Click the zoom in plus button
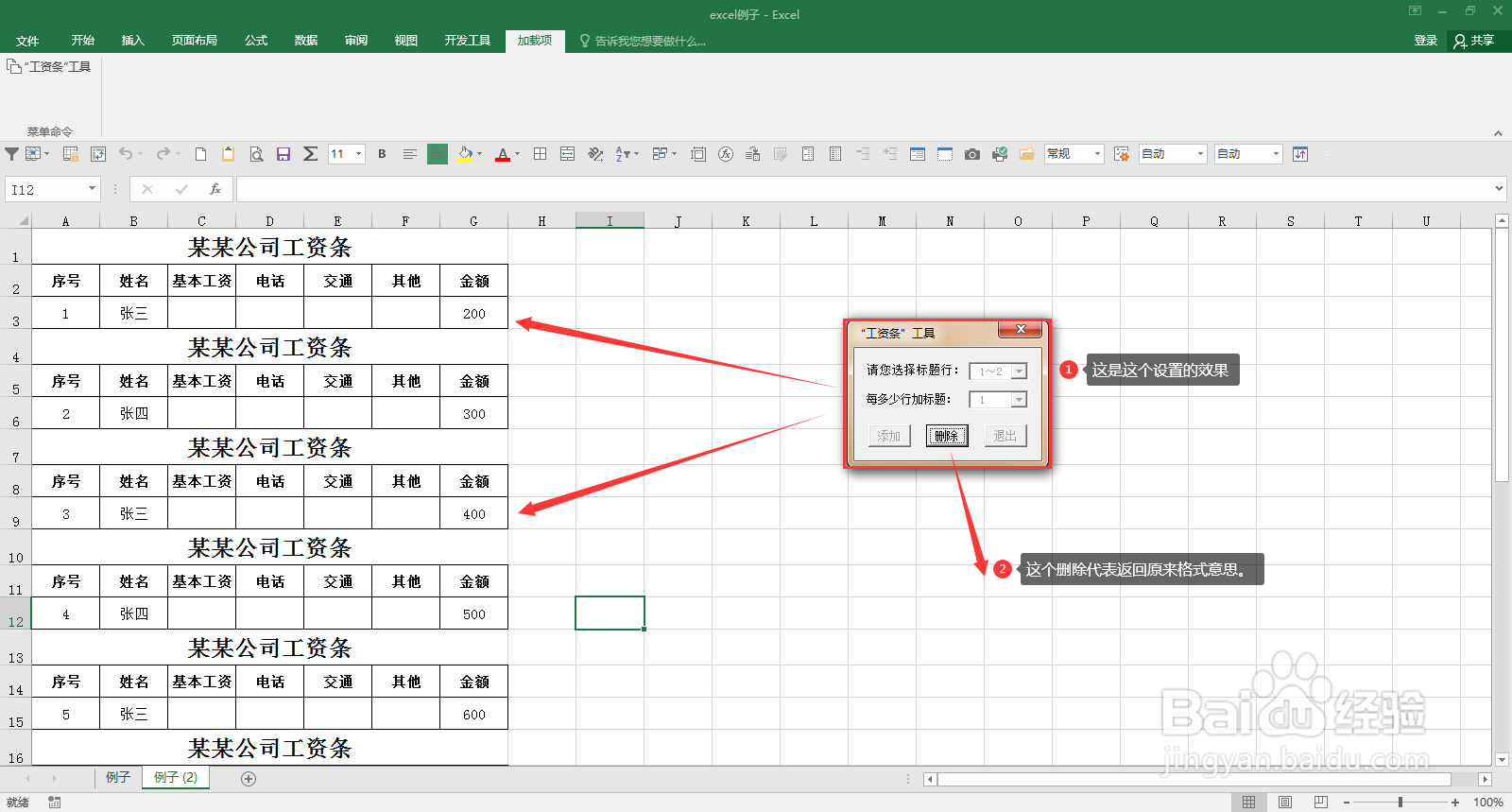1512x812 pixels. (x=1455, y=802)
